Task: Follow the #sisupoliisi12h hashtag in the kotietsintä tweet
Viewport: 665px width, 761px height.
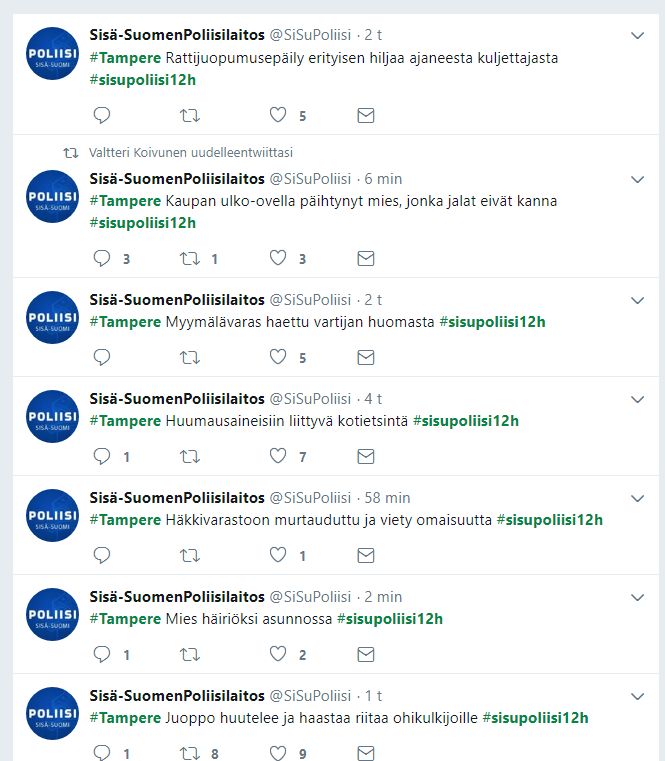Action: (466, 421)
